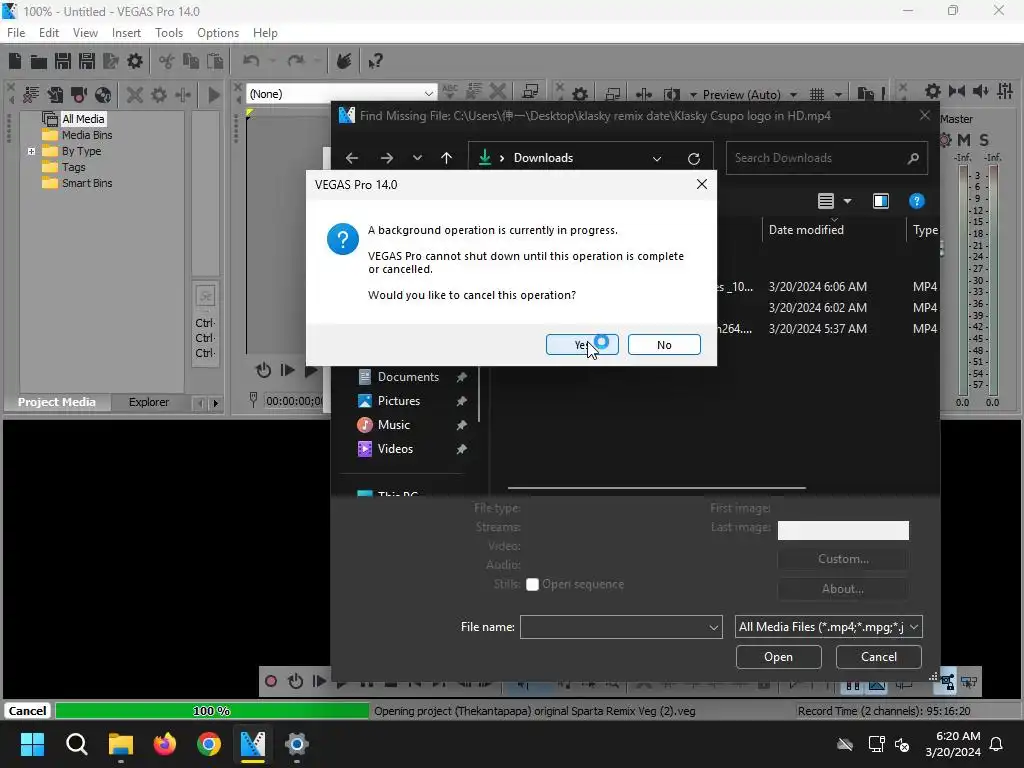
Task: Click the Open button in file dialog
Action: [778, 657]
